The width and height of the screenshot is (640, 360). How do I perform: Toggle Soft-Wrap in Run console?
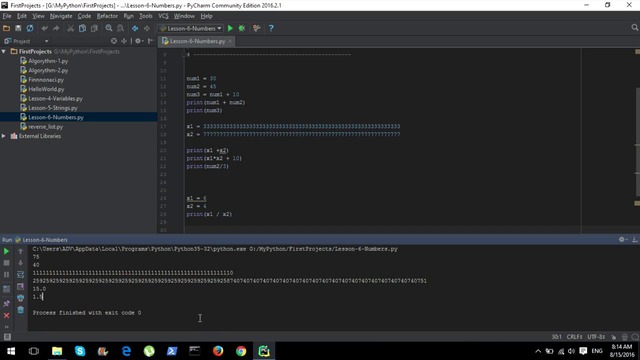pyautogui.click(x=20, y=275)
